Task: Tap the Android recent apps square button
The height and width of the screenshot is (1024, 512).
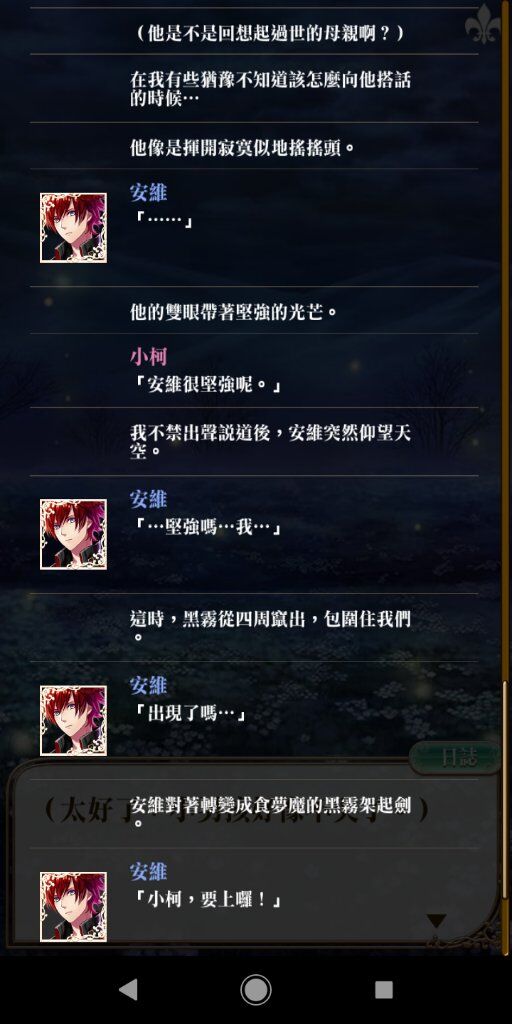Action: pyautogui.click(x=384, y=989)
